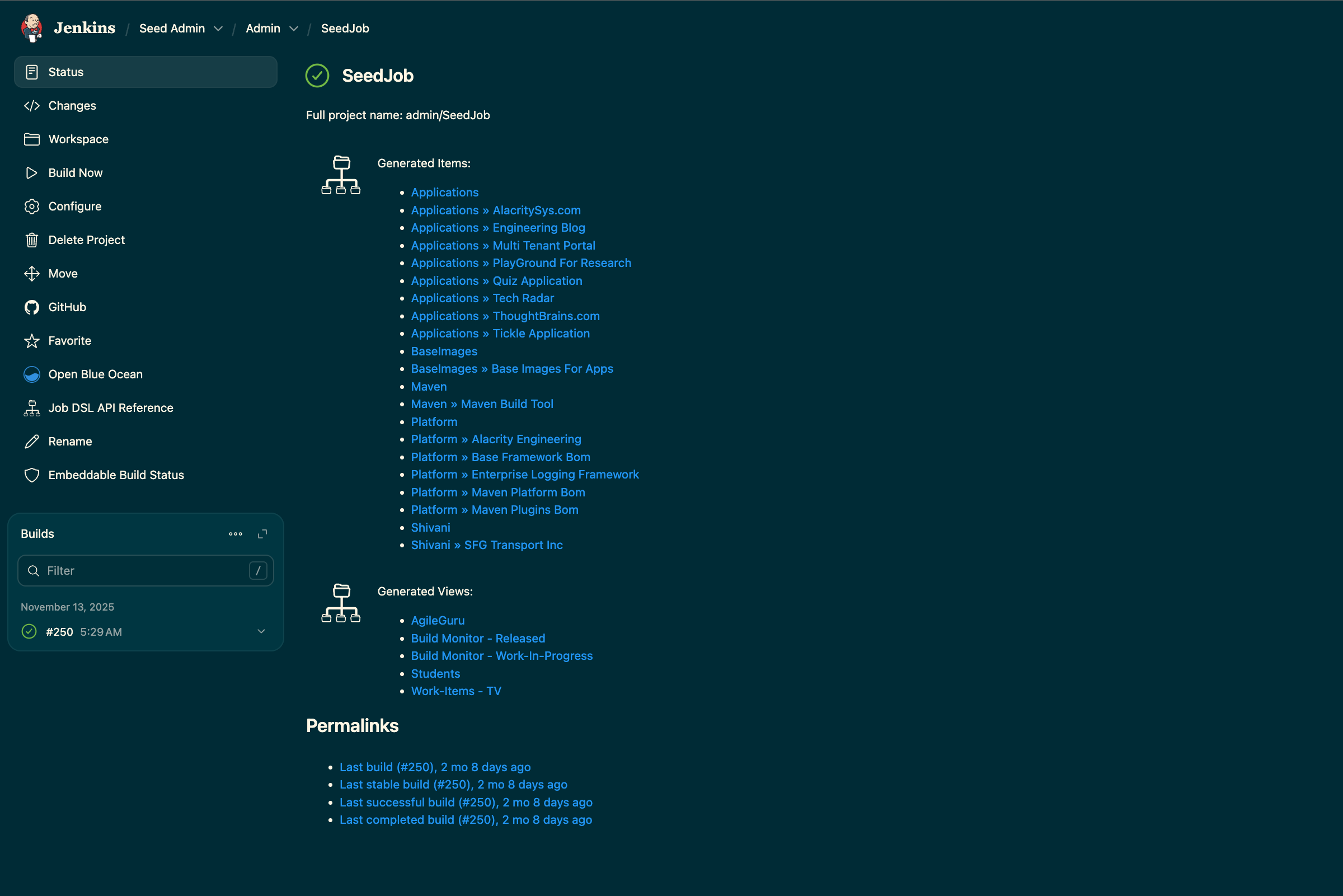Open Job DSL API Reference
This screenshot has width=1343, height=896.
pyautogui.click(x=110, y=408)
